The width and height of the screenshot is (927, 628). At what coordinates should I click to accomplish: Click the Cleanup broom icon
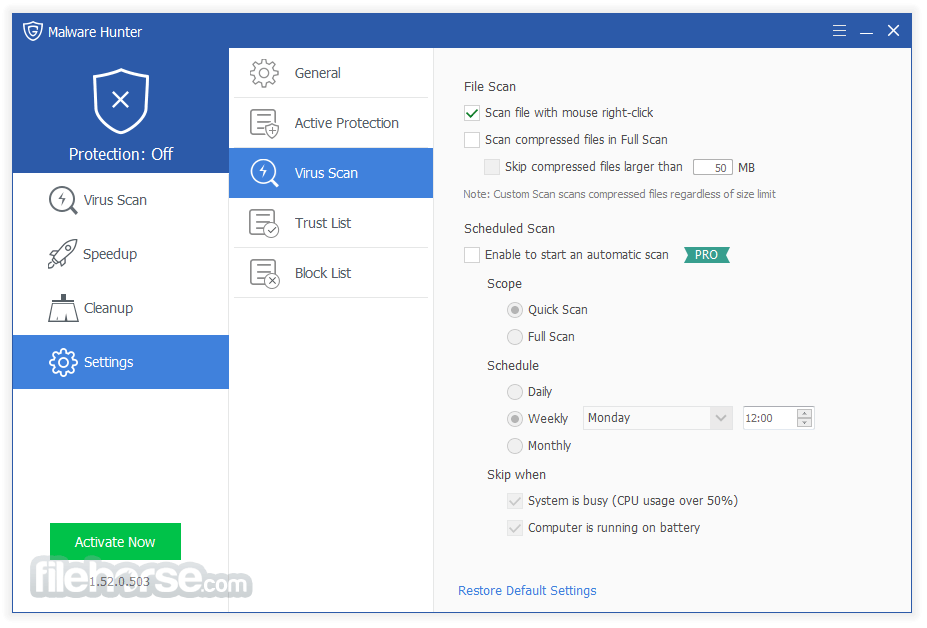63,308
